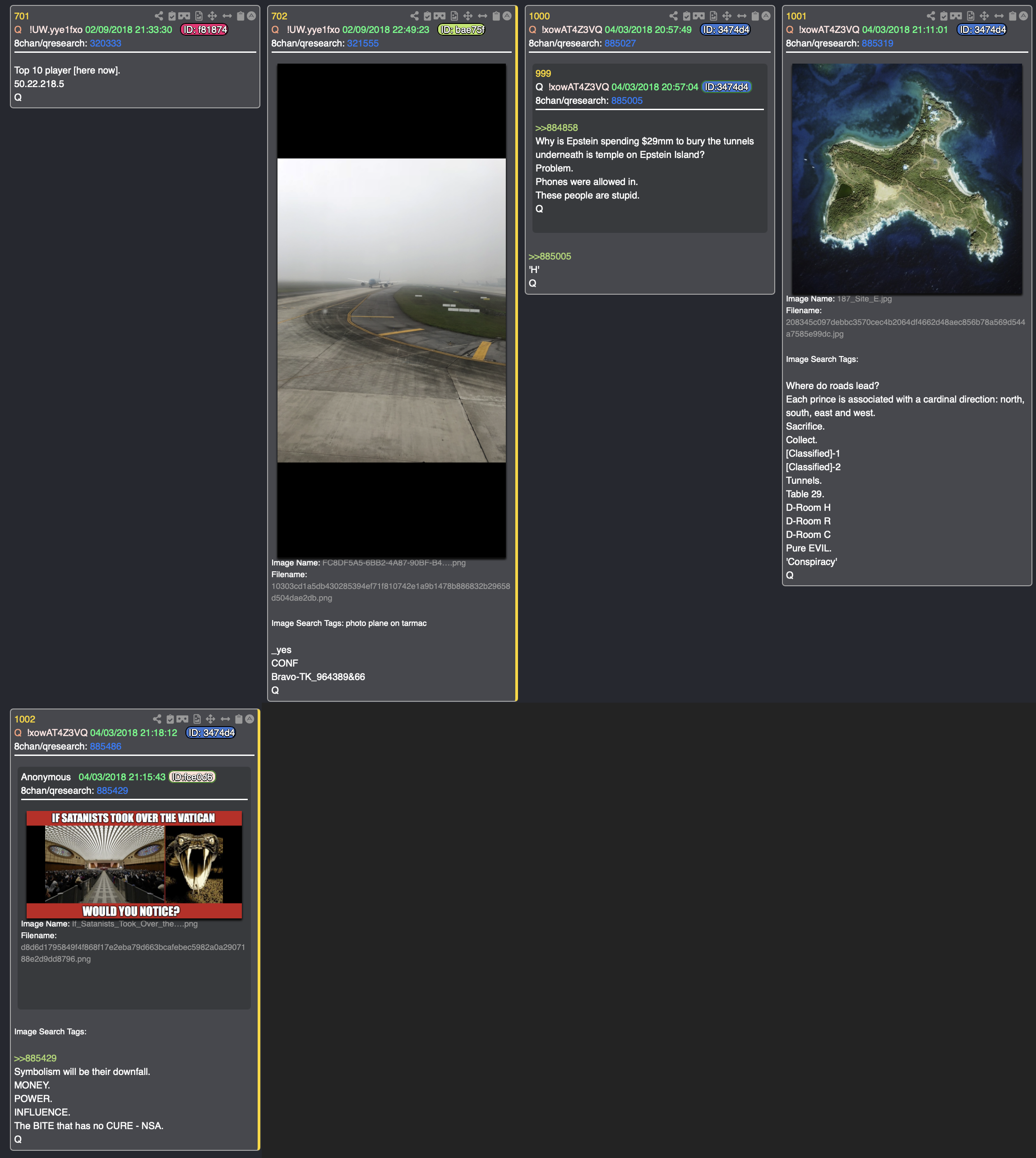
Task: Click clipboard-check icon on post 1002
Action: pyautogui.click(x=170, y=719)
